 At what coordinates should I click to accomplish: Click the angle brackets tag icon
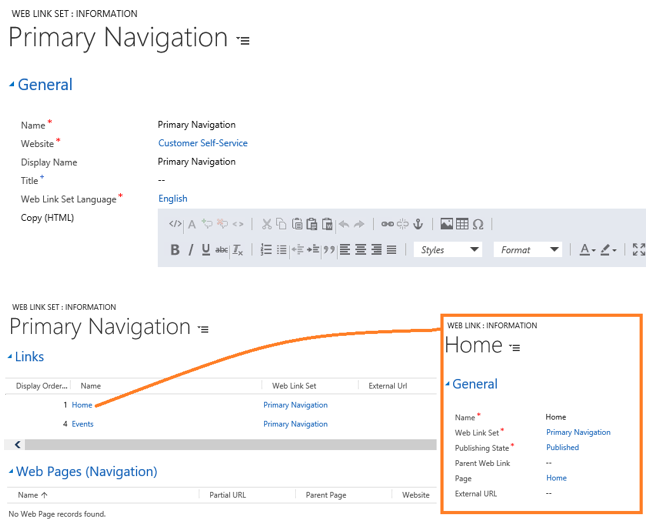coord(238,225)
